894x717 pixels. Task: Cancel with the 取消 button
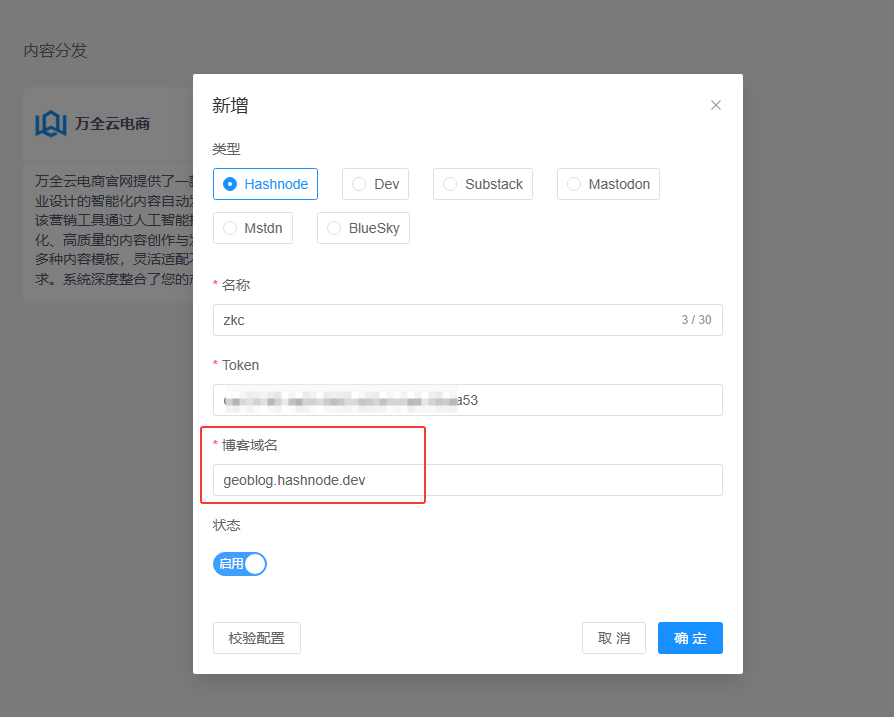click(x=614, y=638)
